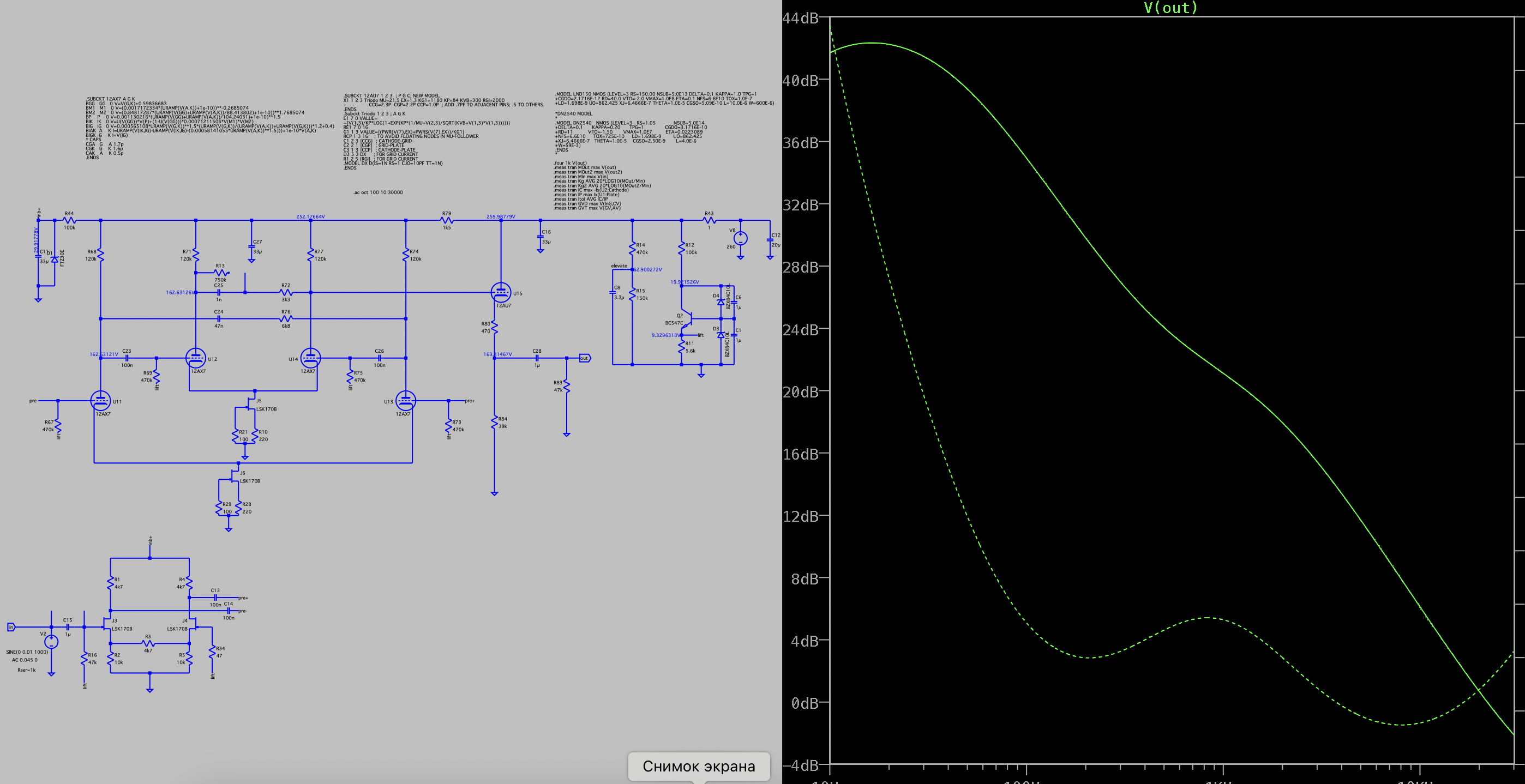Click the 'in' input port label
This screenshot has width=1525, height=784.
(11, 626)
